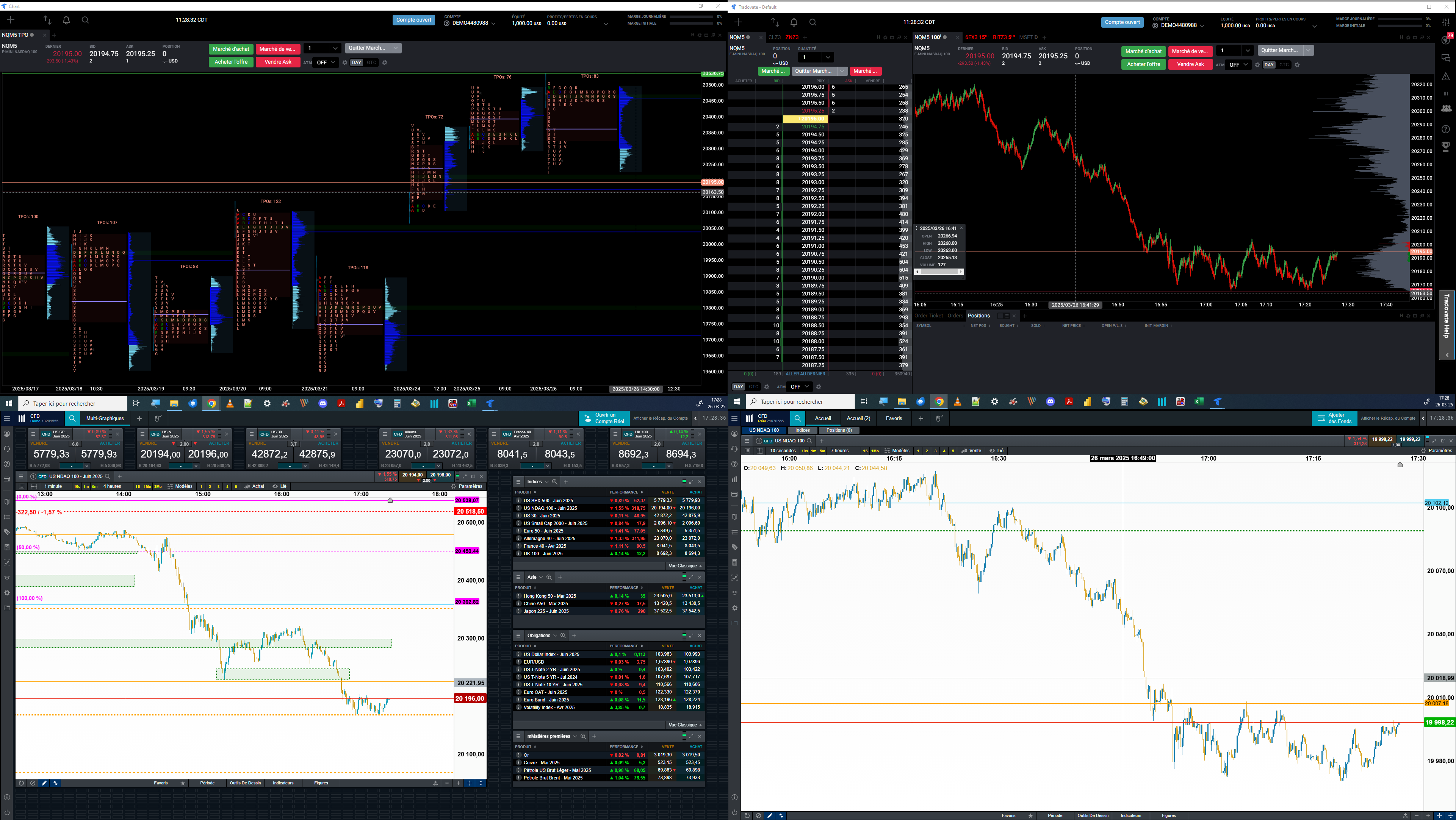Click Acheter l'offre button in left Chart window
1456x820 pixels.
click(x=231, y=62)
